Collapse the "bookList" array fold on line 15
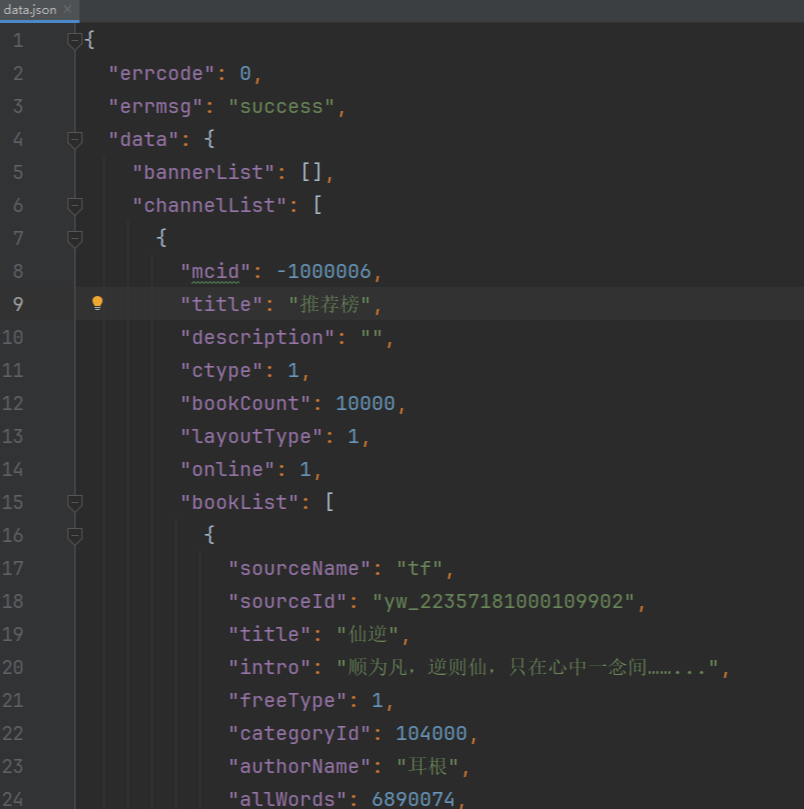Viewport: 804px width, 809px height. click(75, 503)
